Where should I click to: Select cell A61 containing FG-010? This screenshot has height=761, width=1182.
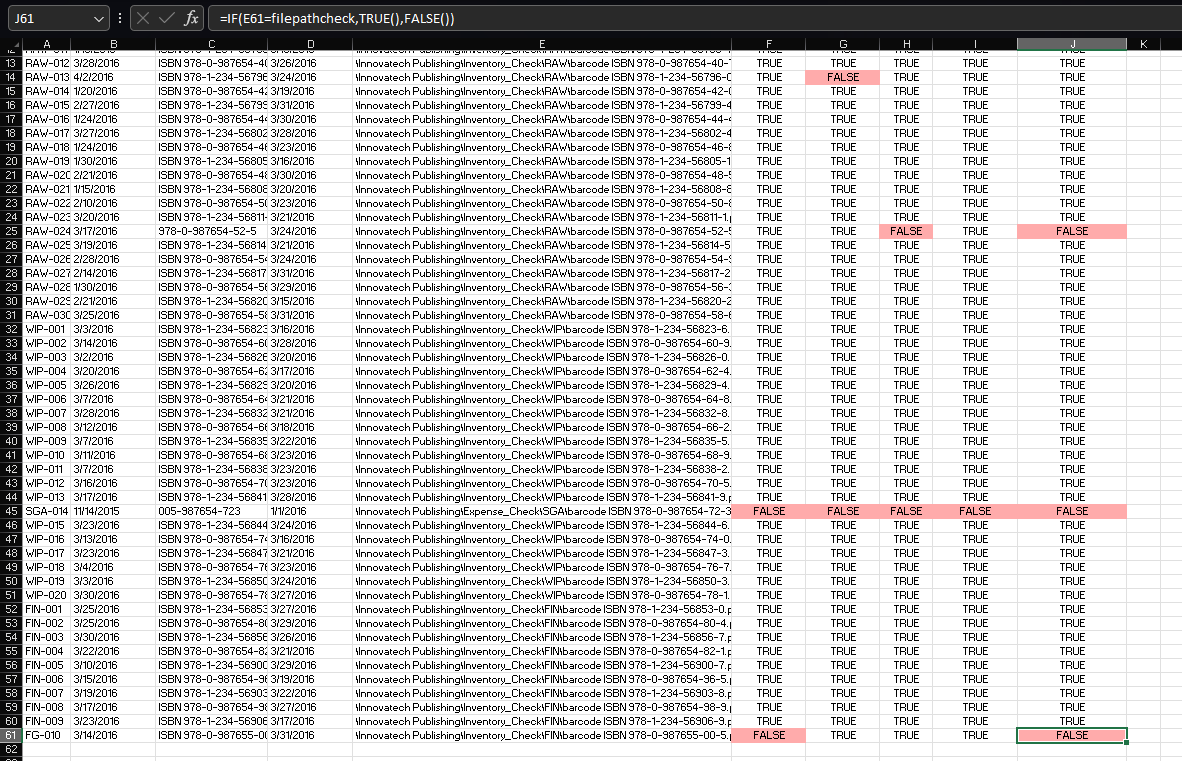tap(47, 735)
